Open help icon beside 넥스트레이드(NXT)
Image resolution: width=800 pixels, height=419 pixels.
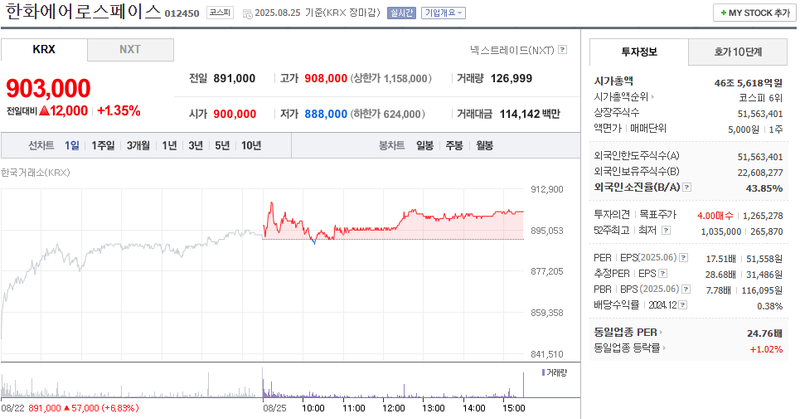click(562, 50)
